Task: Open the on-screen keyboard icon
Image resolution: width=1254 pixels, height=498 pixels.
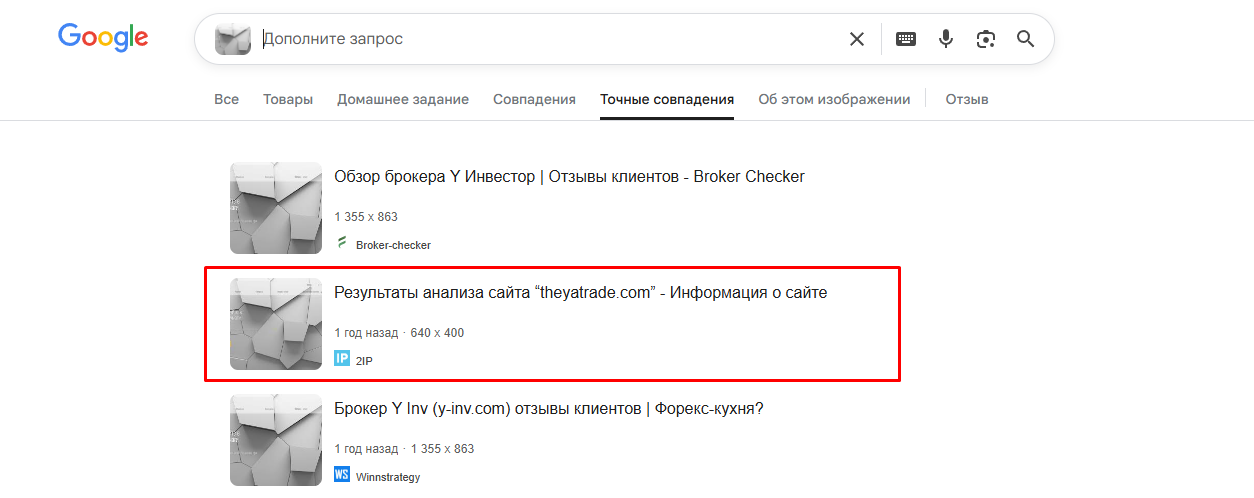Action: pyautogui.click(x=906, y=39)
